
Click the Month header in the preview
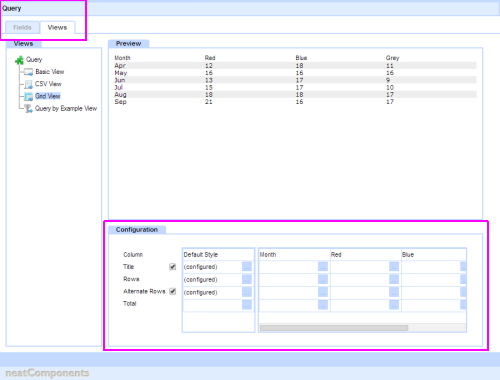click(x=122, y=58)
